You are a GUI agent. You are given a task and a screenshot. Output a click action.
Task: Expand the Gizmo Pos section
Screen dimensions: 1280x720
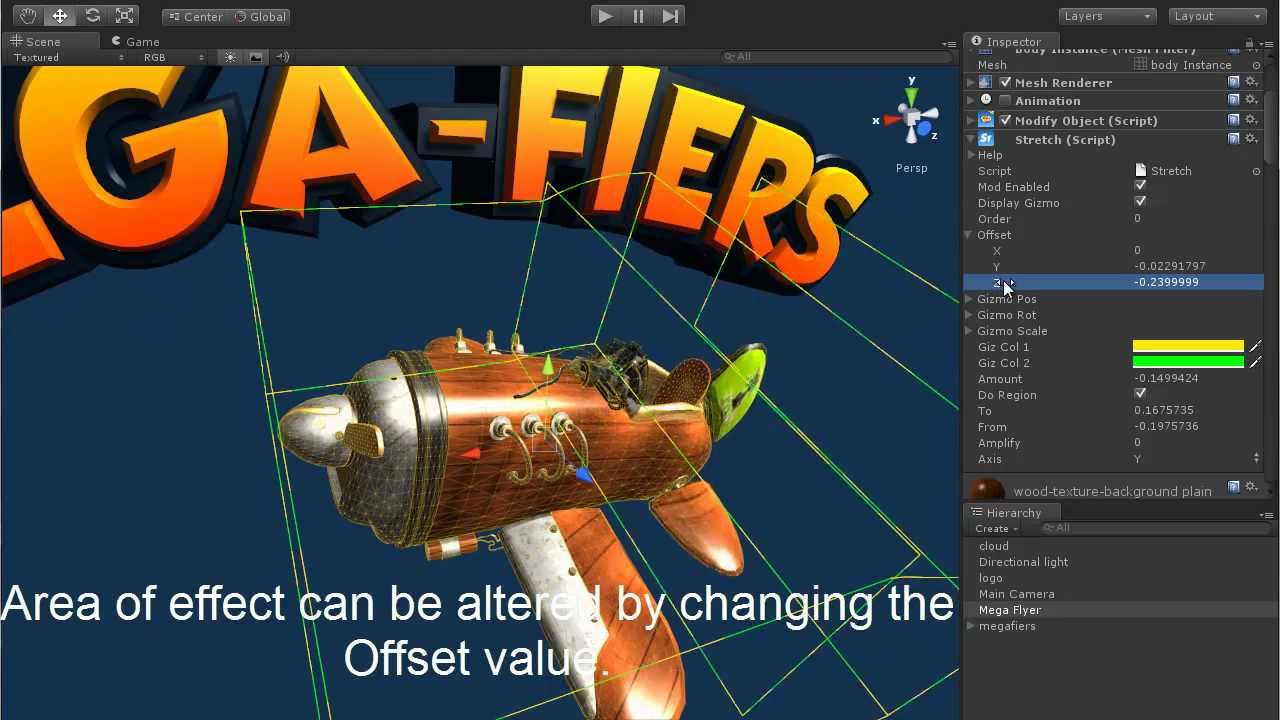point(968,299)
